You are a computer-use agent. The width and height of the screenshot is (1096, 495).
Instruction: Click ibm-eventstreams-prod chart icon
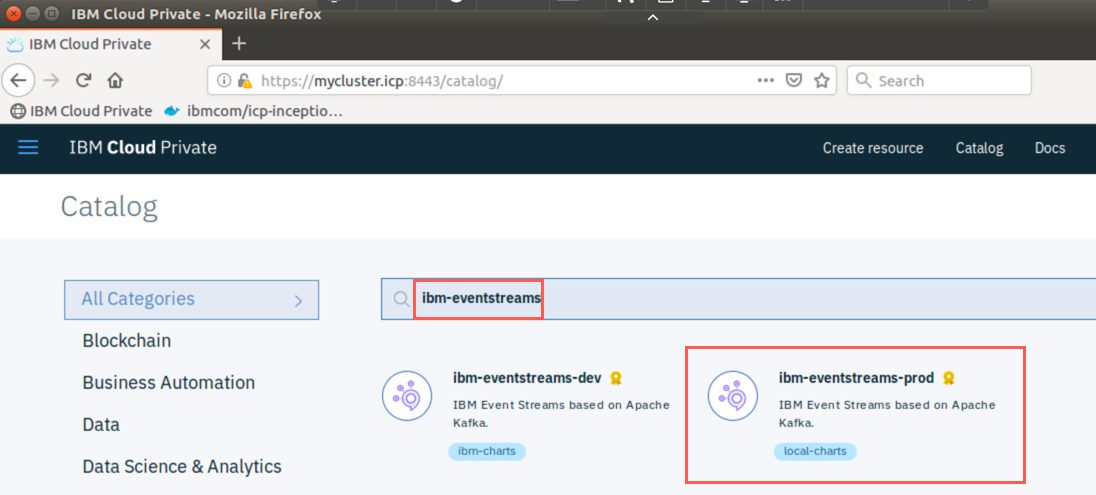coord(733,396)
